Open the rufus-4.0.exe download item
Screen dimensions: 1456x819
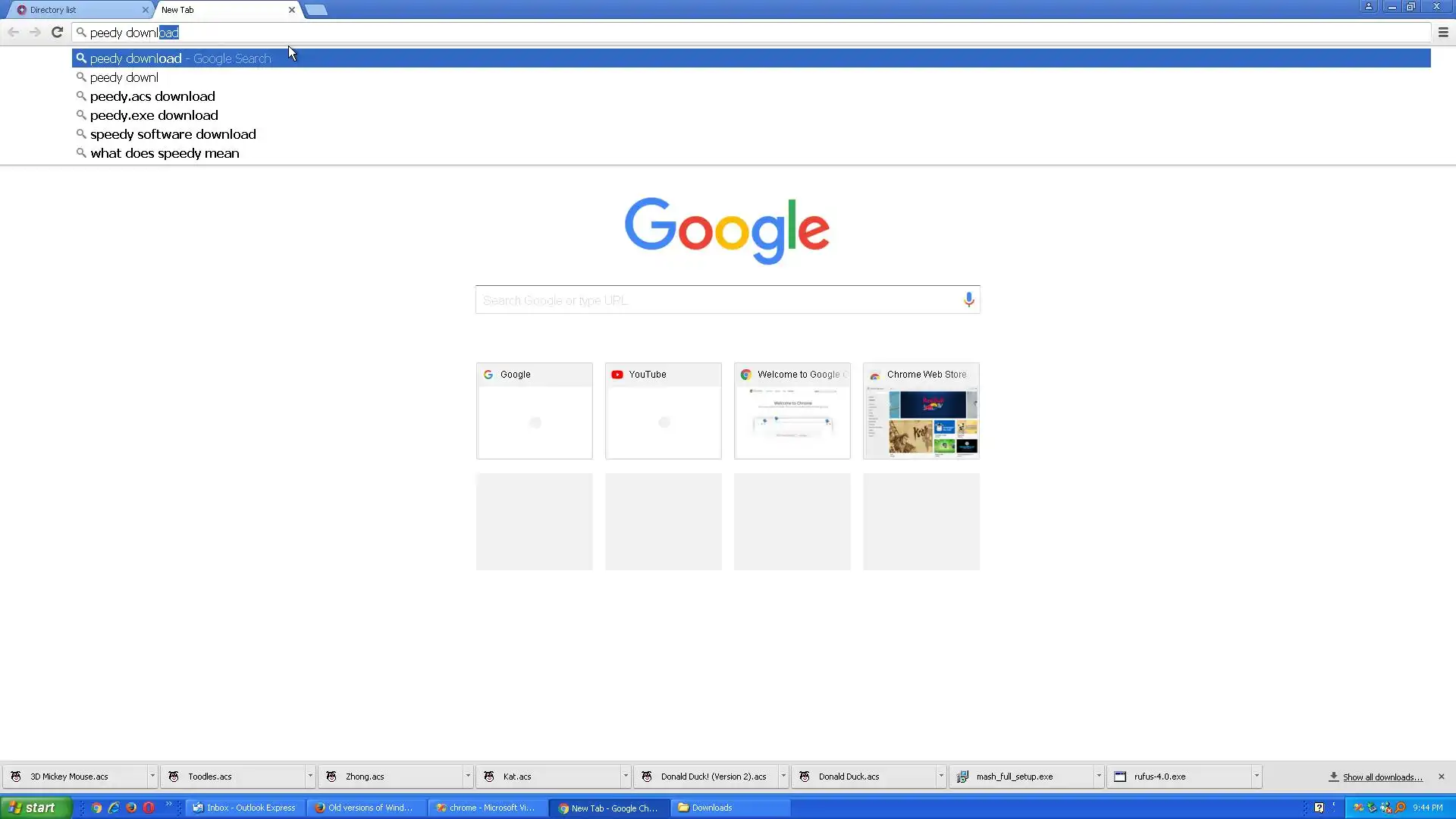click(1159, 777)
